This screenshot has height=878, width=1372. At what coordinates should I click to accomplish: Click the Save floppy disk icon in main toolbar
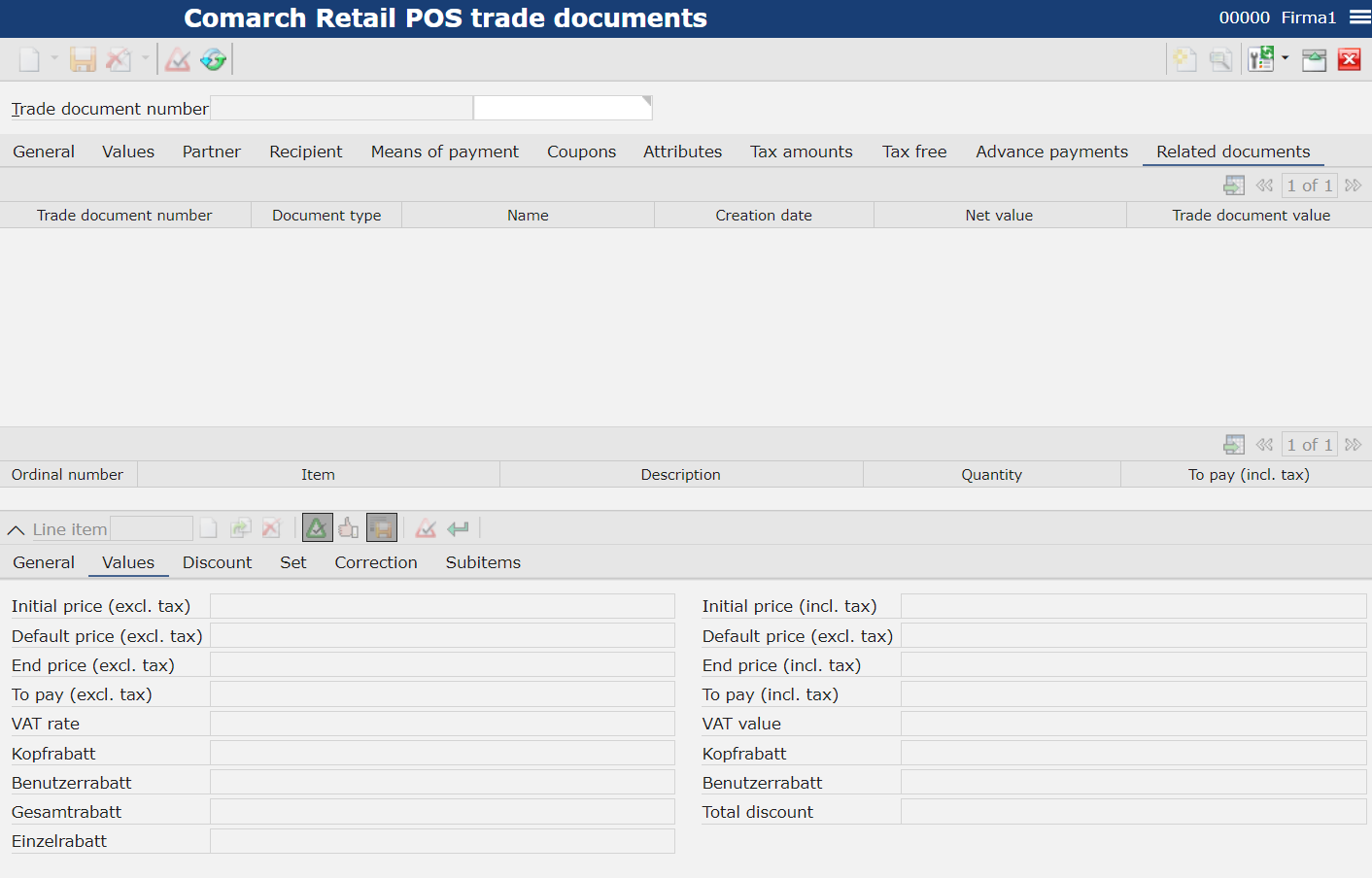click(x=84, y=60)
